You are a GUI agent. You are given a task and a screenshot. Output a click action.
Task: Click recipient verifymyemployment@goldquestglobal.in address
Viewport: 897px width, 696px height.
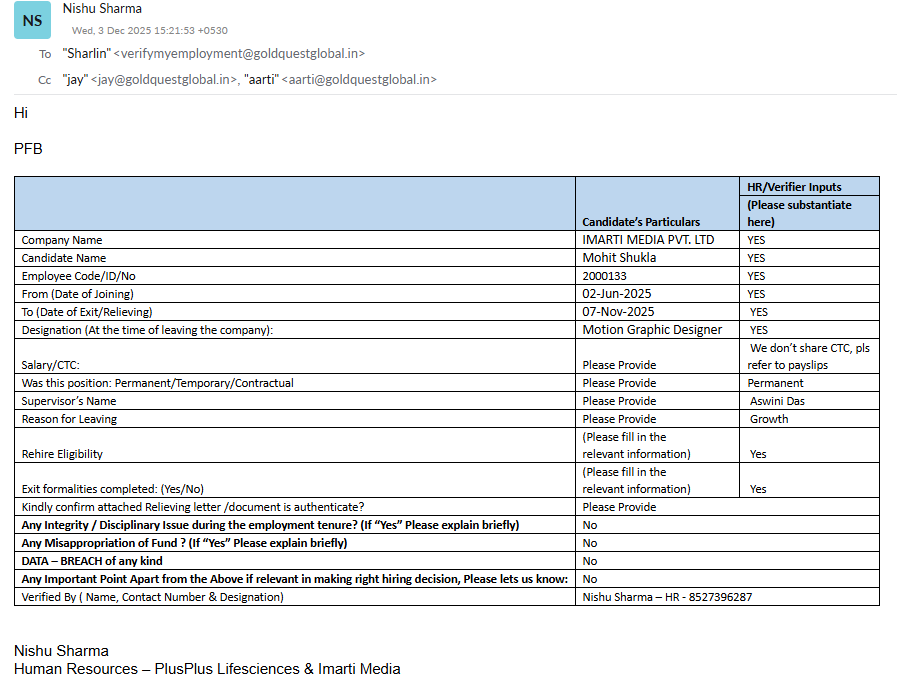pyautogui.click(x=239, y=54)
